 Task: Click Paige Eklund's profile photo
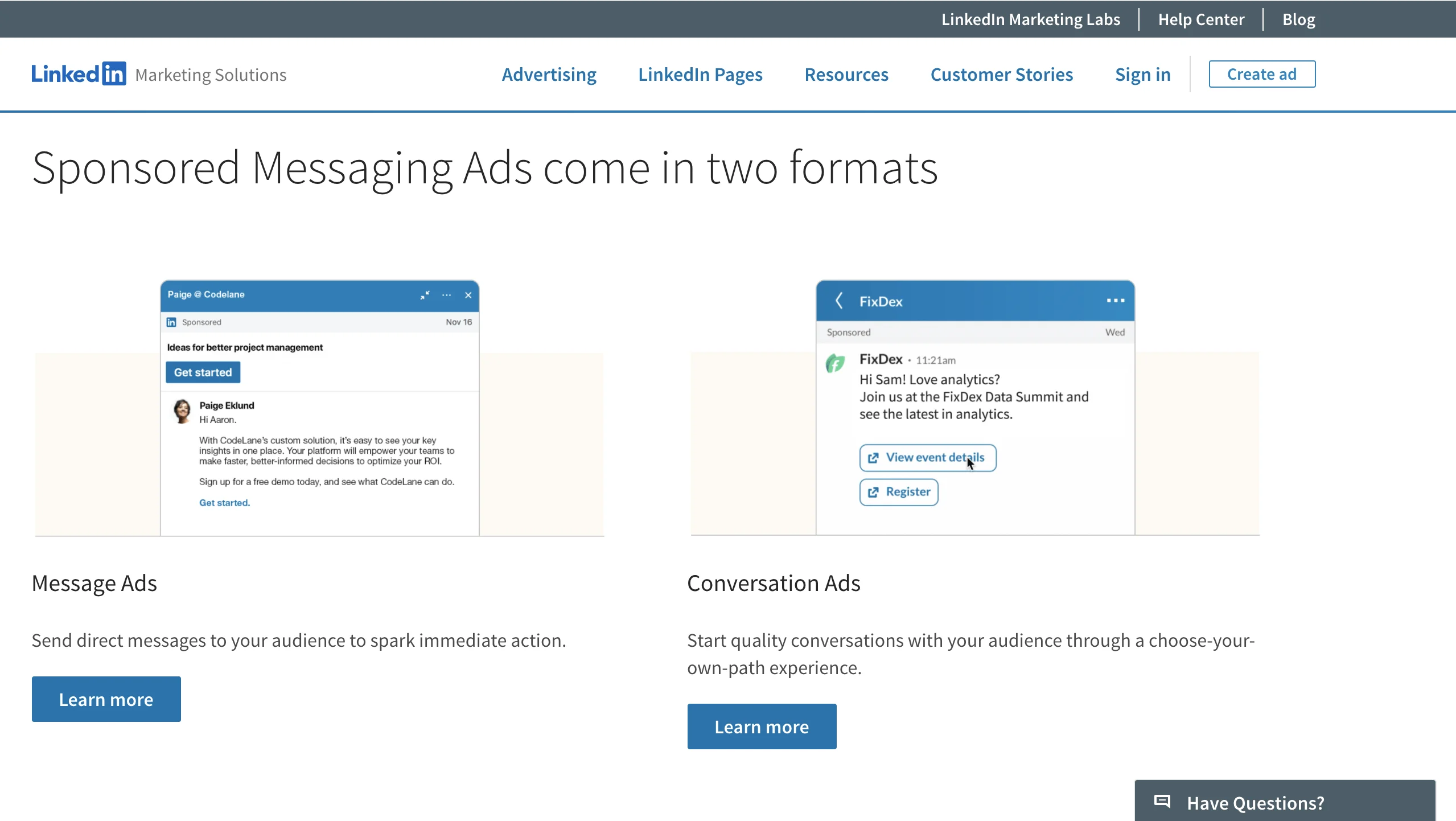point(182,412)
